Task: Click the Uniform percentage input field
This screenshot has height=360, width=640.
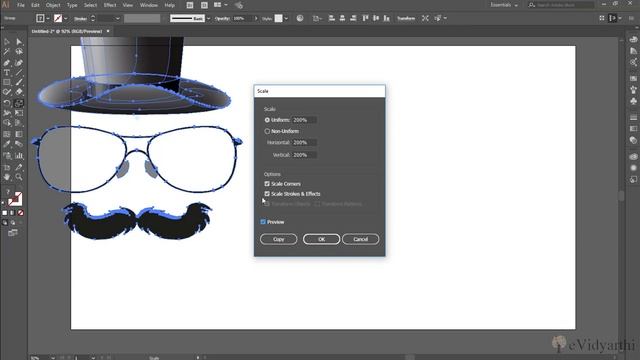Action: coord(304,120)
